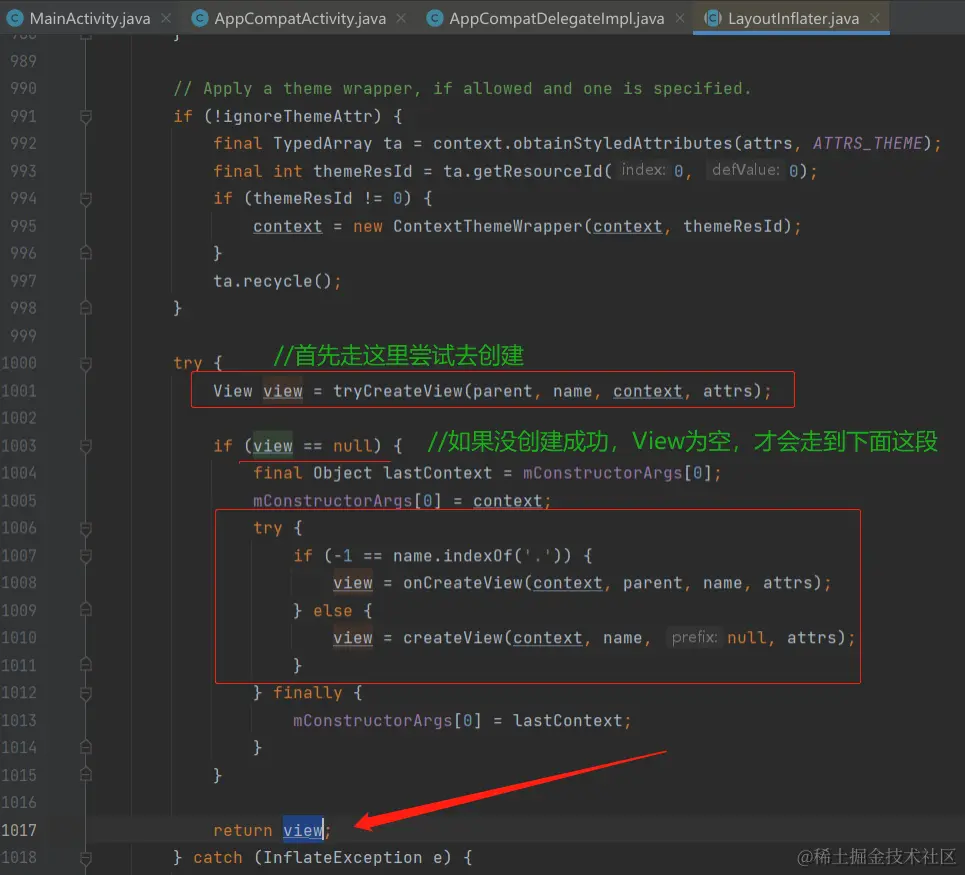Activate the LayoutInflater.java tab
This screenshot has width=965, height=875.
793,18
